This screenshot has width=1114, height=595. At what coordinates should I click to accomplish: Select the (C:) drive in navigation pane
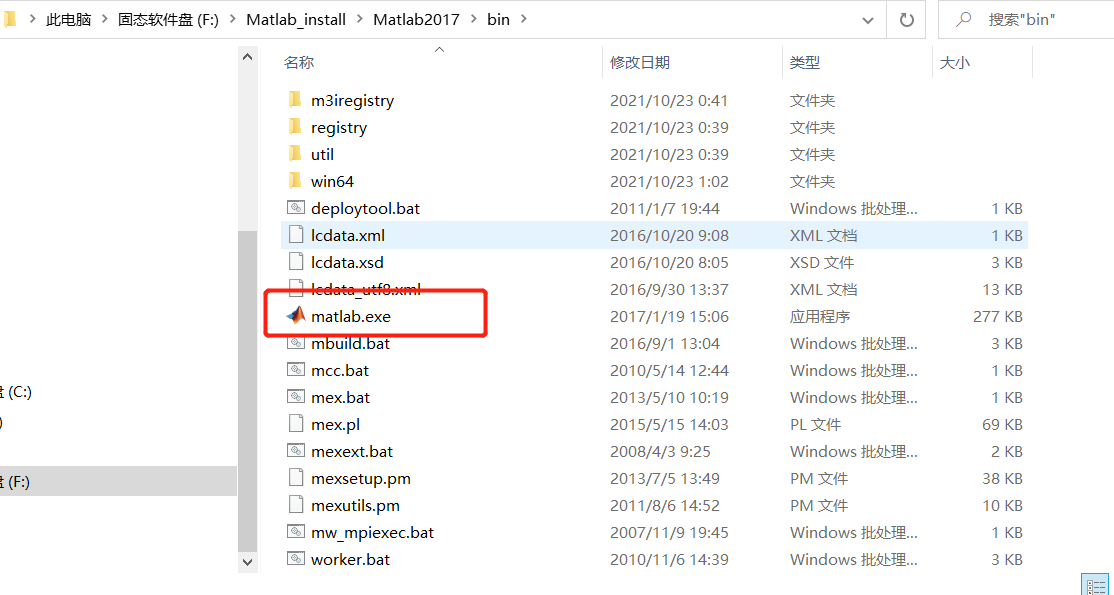16,392
